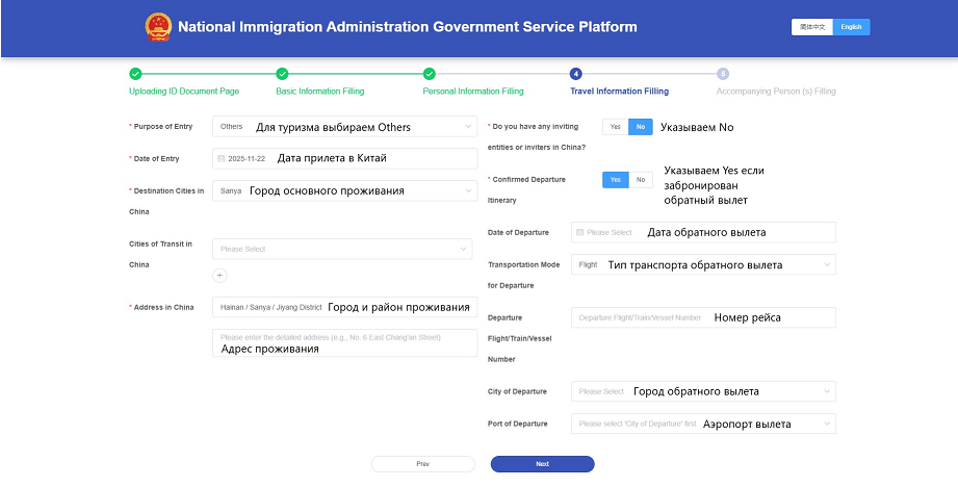The width and height of the screenshot is (958, 500).
Task: Click the calendar icon in Date of Entry
Action: [221, 159]
